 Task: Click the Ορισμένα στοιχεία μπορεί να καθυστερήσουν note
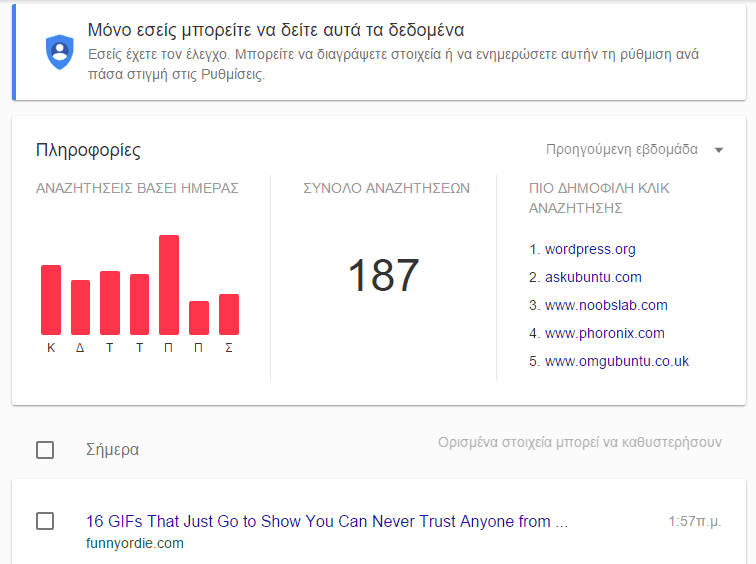pyautogui.click(x=580, y=442)
